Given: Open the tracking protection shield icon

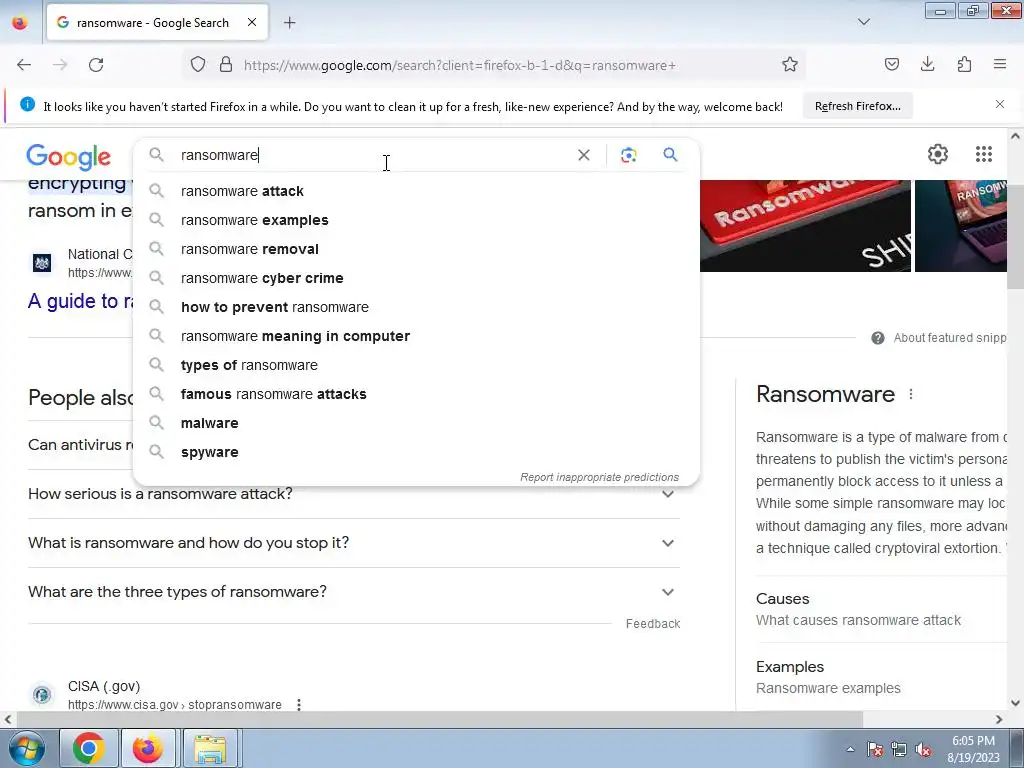Looking at the screenshot, I should pos(198,65).
